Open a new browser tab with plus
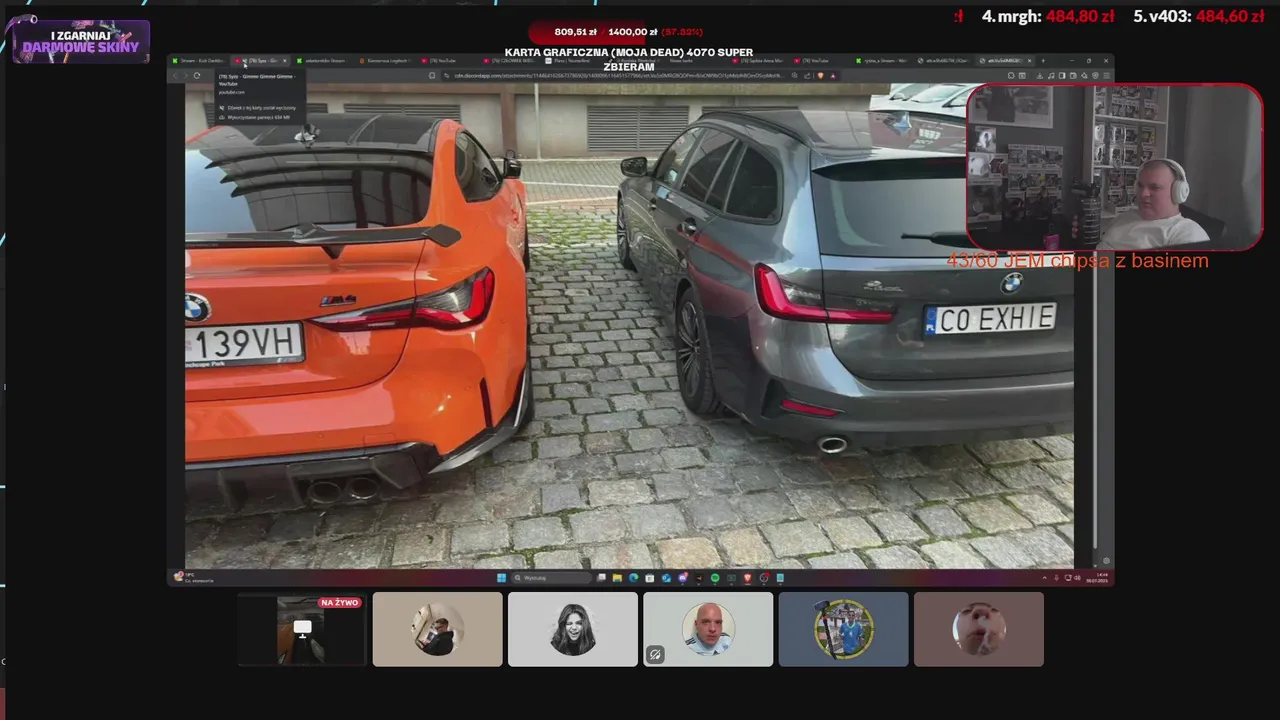This screenshot has width=1280, height=720. 1044,61
